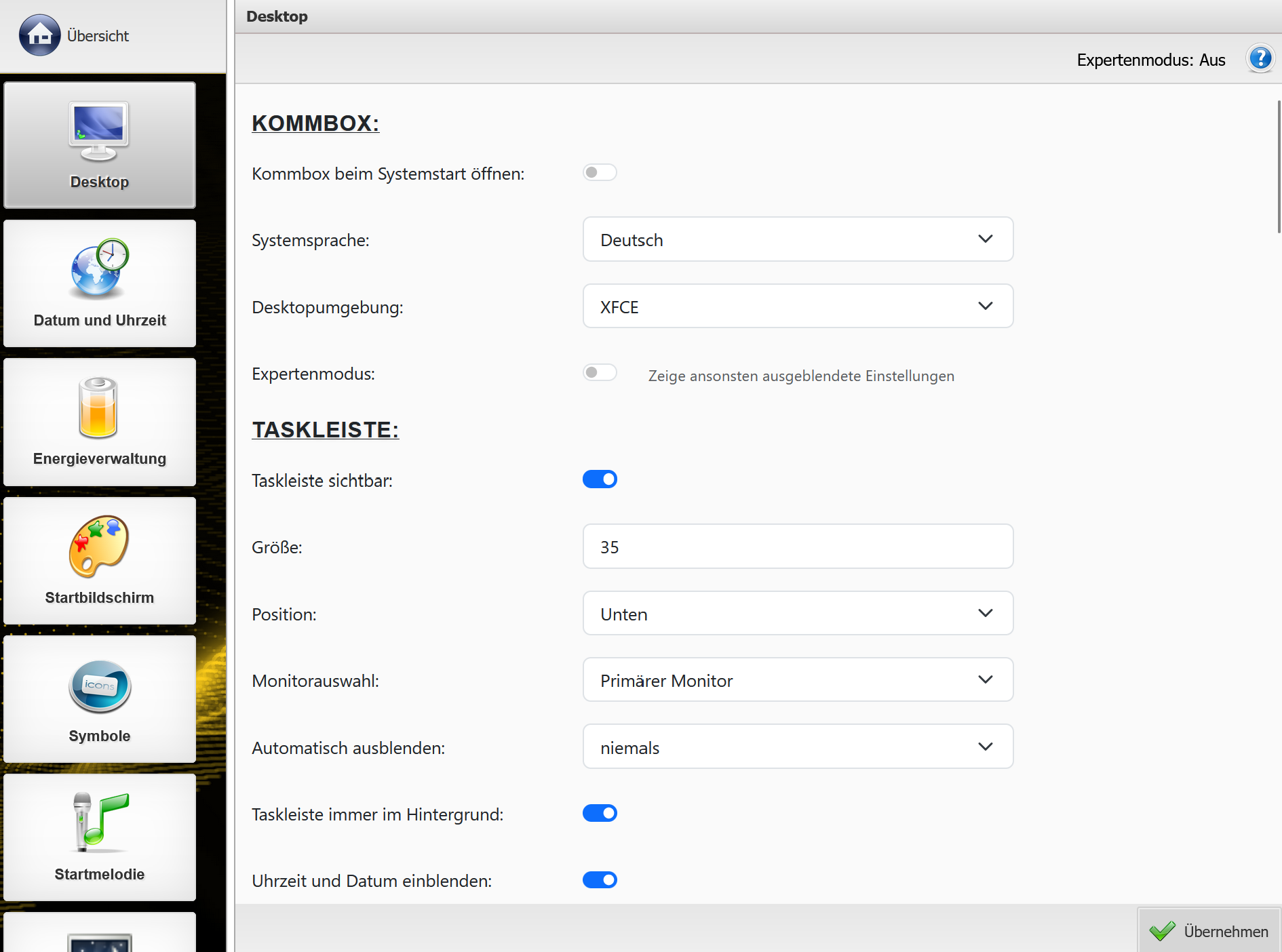Open the Startbildschirm palette icon
Screen dimensions: 1282x952
click(x=99, y=547)
